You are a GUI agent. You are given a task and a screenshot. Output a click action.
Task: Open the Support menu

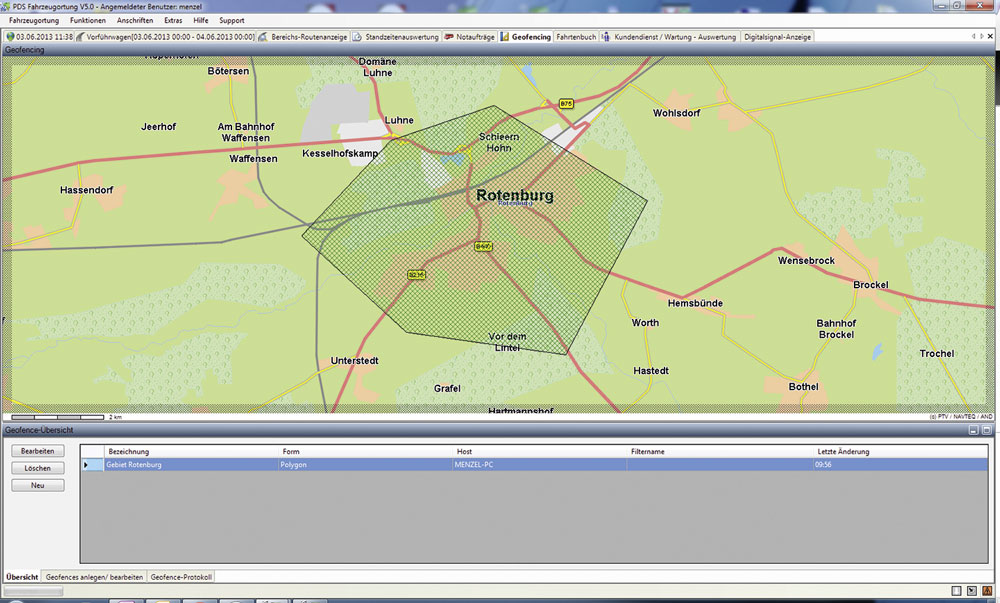point(232,20)
